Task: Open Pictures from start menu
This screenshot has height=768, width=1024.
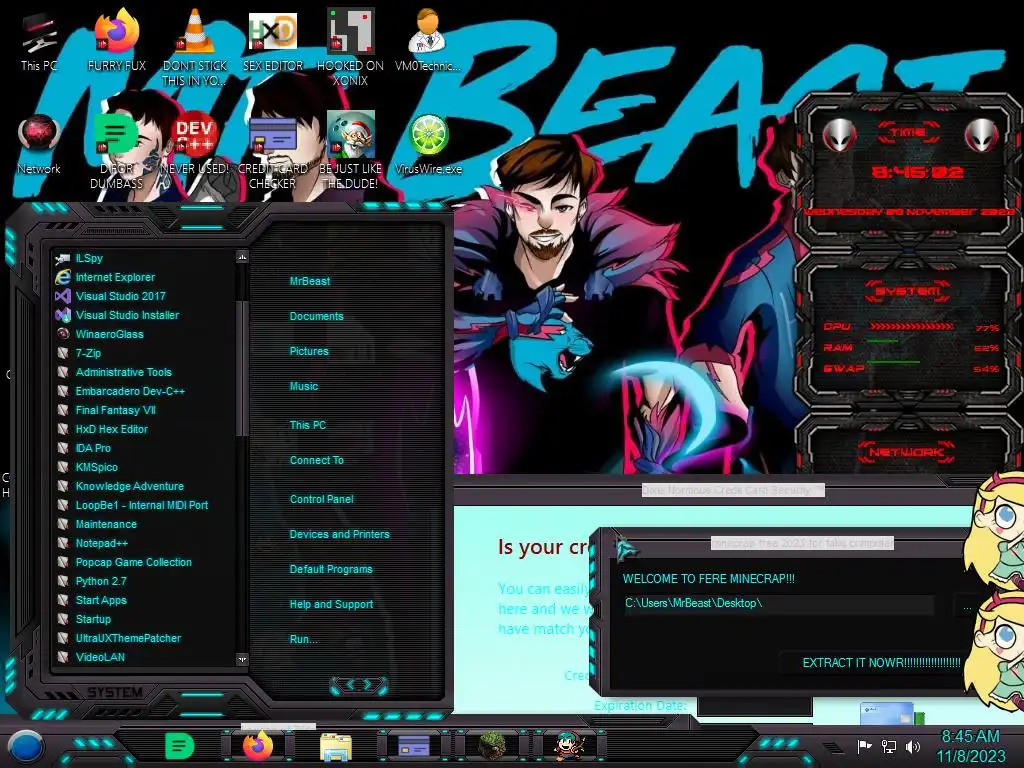Action: click(309, 351)
